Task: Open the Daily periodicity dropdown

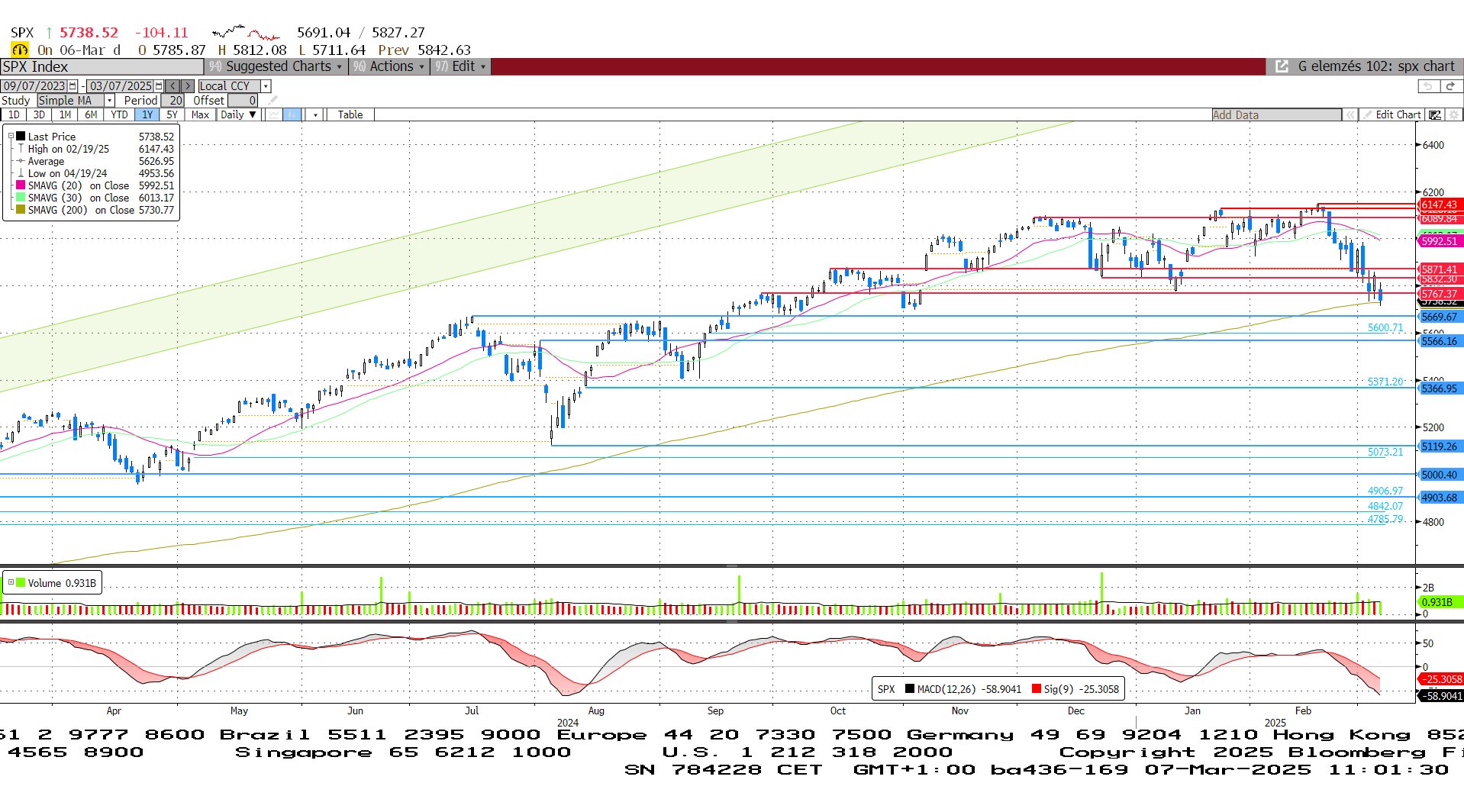Action: pos(238,114)
